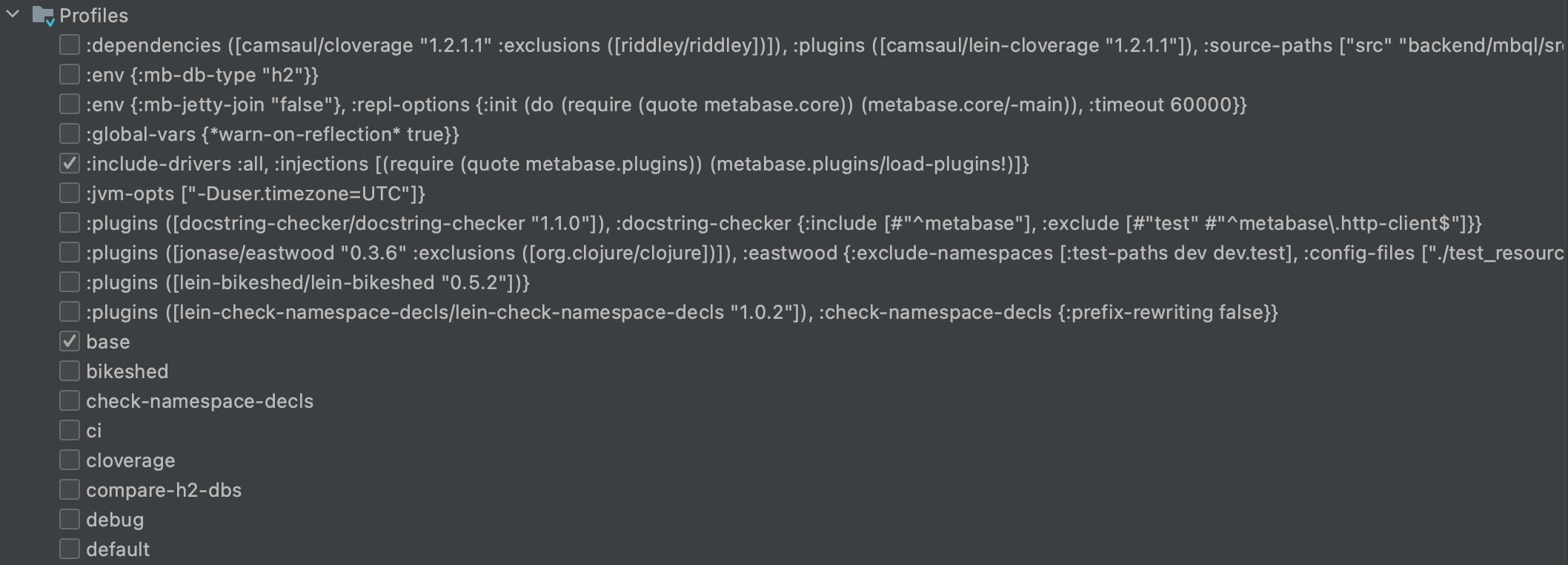This screenshot has height=565, width=1568.
Task: Check the :plugins jonase/eastwood profile
Action: click(69, 252)
